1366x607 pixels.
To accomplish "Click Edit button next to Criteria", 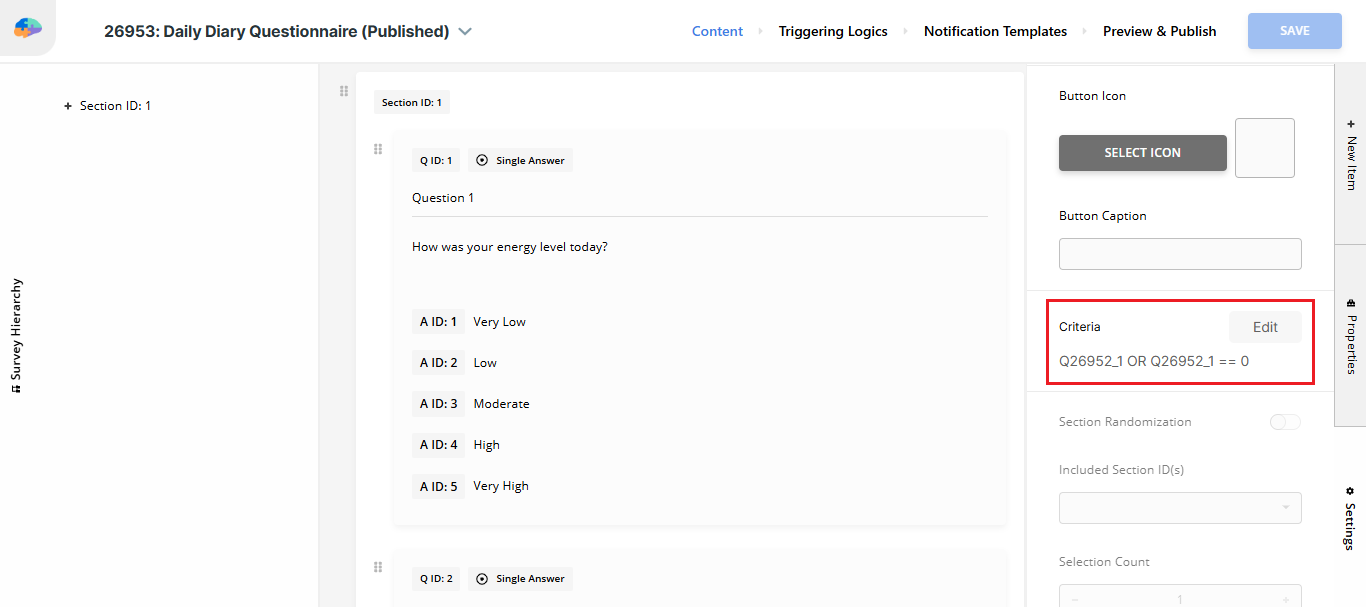I will 1265,327.
